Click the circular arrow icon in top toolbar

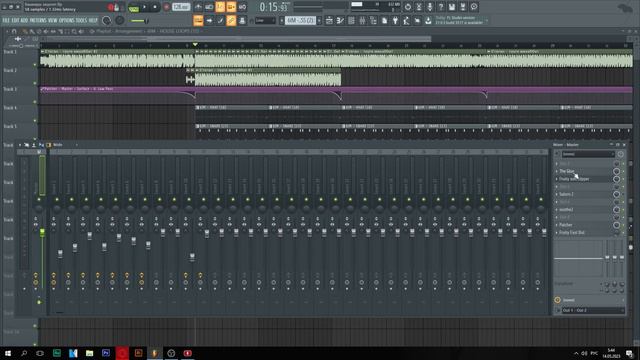point(408,7)
